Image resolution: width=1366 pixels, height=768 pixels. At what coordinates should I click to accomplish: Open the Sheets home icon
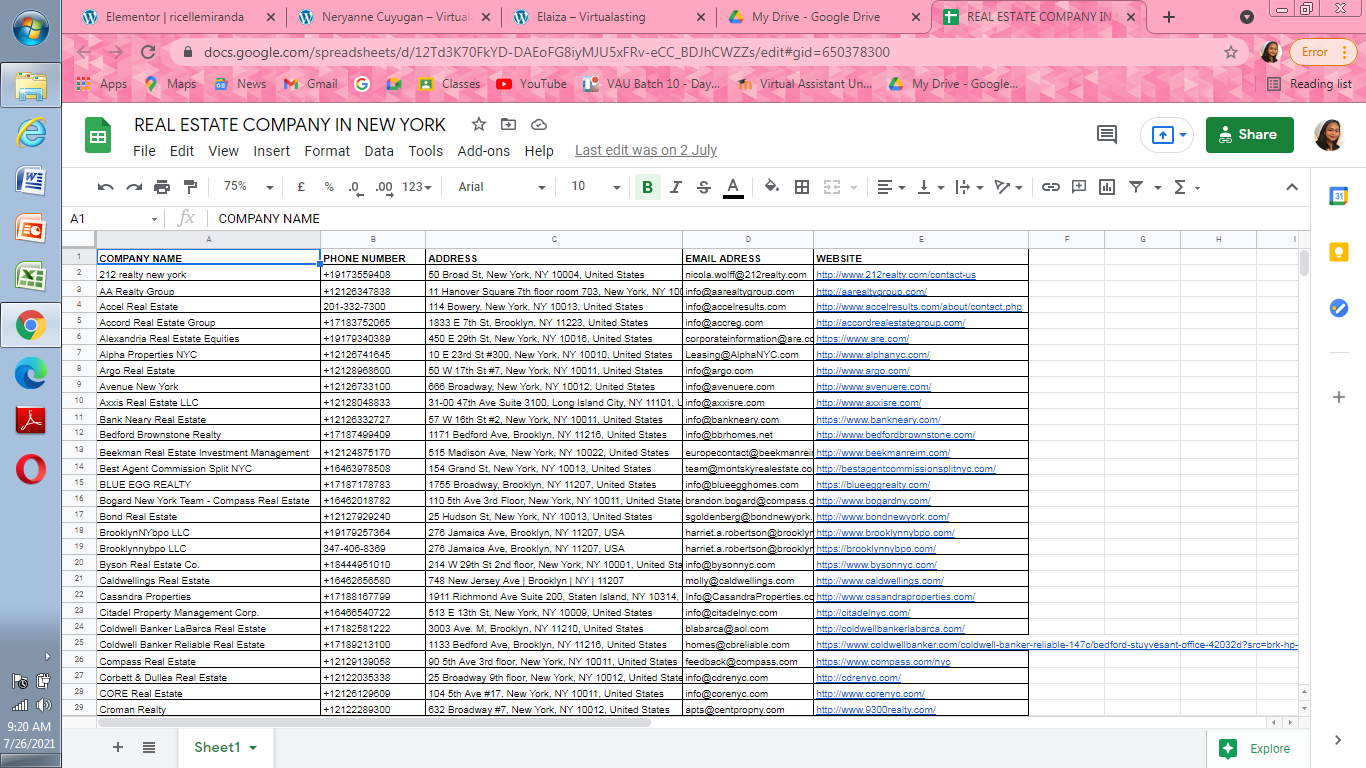[98, 136]
